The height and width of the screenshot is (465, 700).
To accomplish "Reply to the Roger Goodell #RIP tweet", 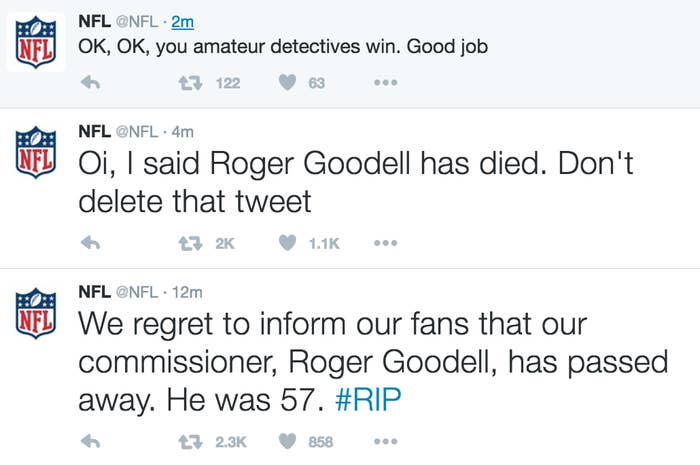I will 90,442.
